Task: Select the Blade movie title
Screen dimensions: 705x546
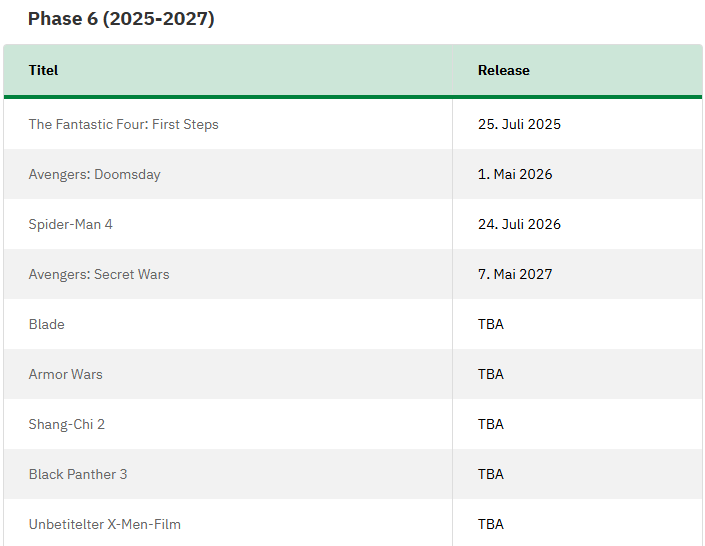Action: (47, 324)
